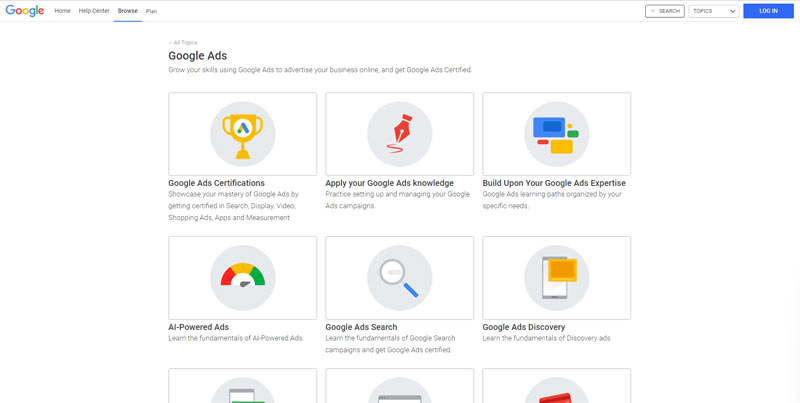This screenshot has height=403, width=800.
Task: Open the speedometer gauge AI-Powered Ads icon
Action: (242, 277)
